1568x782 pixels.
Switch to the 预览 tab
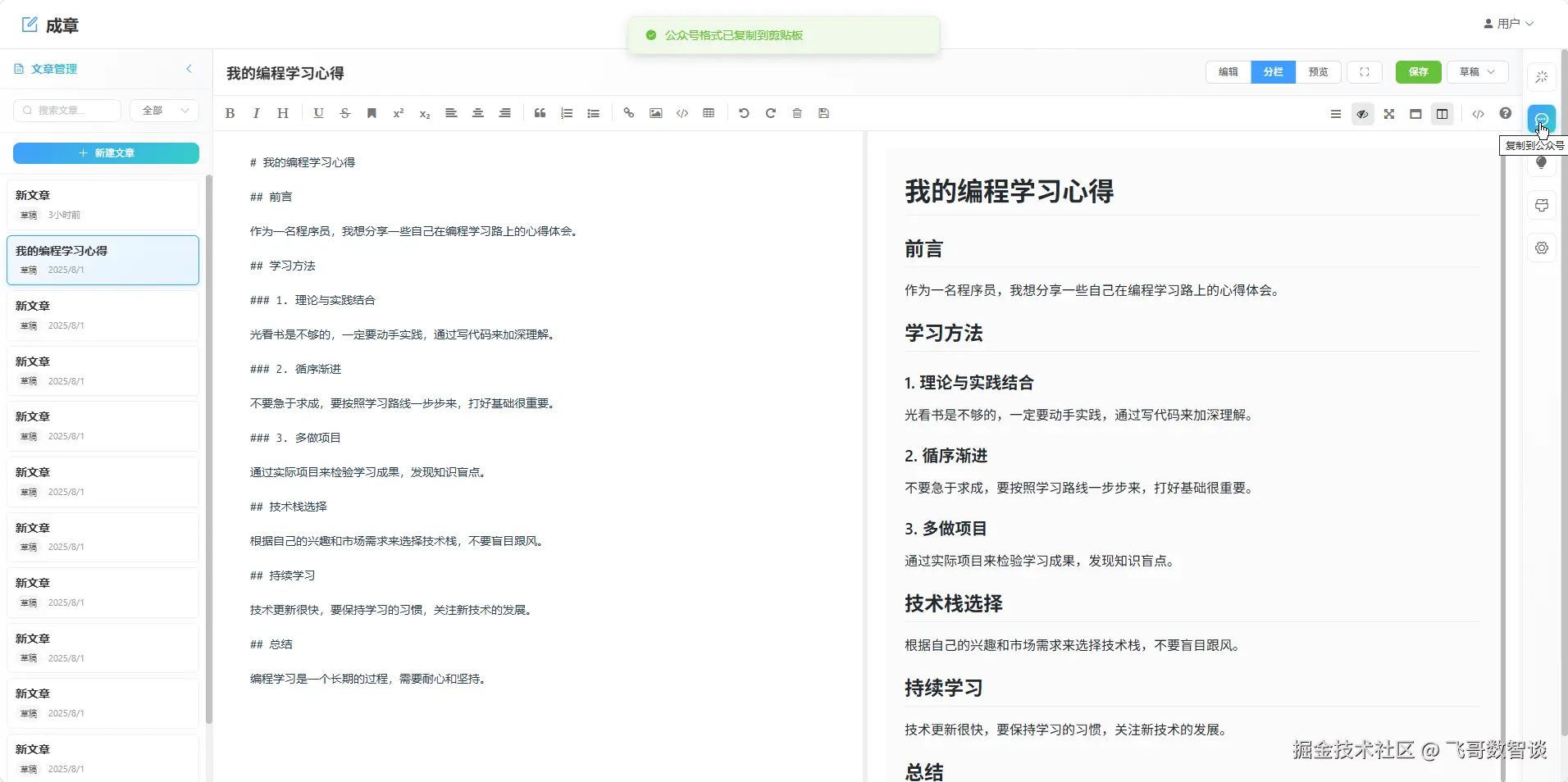[x=1318, y=72]
